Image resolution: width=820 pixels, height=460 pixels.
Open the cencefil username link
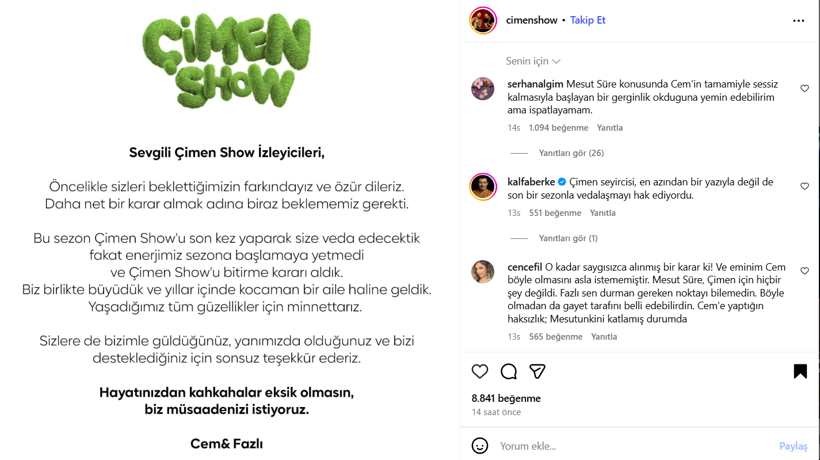[x=525, y=267]
